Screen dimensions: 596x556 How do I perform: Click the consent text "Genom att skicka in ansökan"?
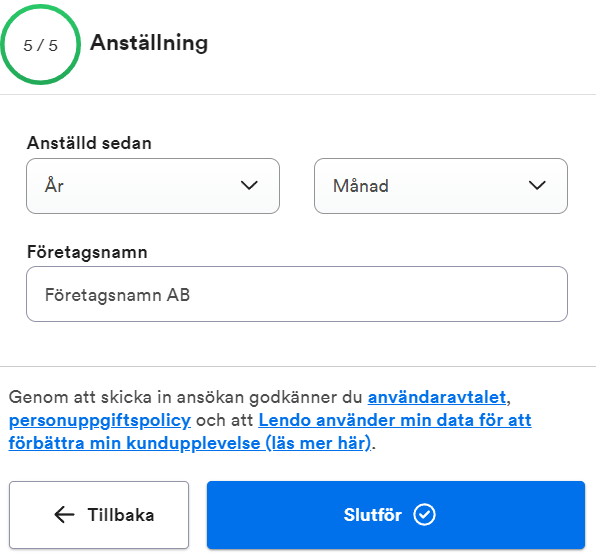pyautogui.click(x=127, y=397)
